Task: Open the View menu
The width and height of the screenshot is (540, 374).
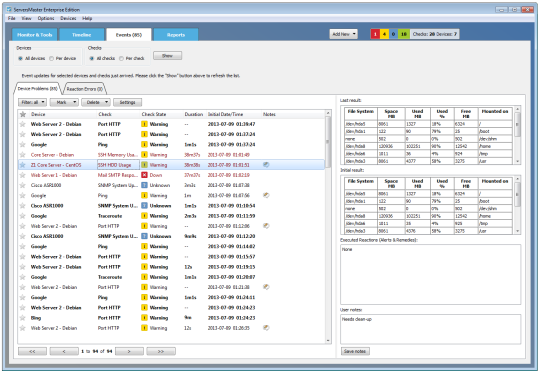Action: [x=26, y=18]
